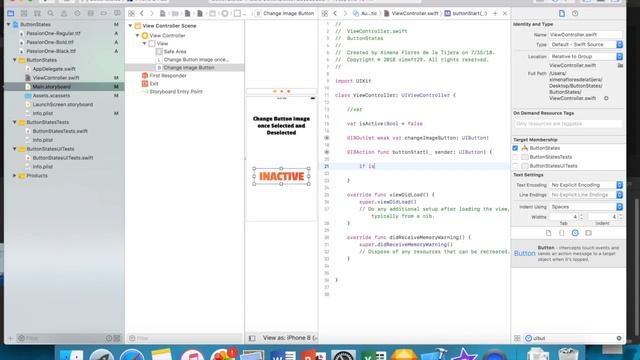Select LaunchScreen.storyboard file
This screenshot has height=360, width=640.
[62, 104]
